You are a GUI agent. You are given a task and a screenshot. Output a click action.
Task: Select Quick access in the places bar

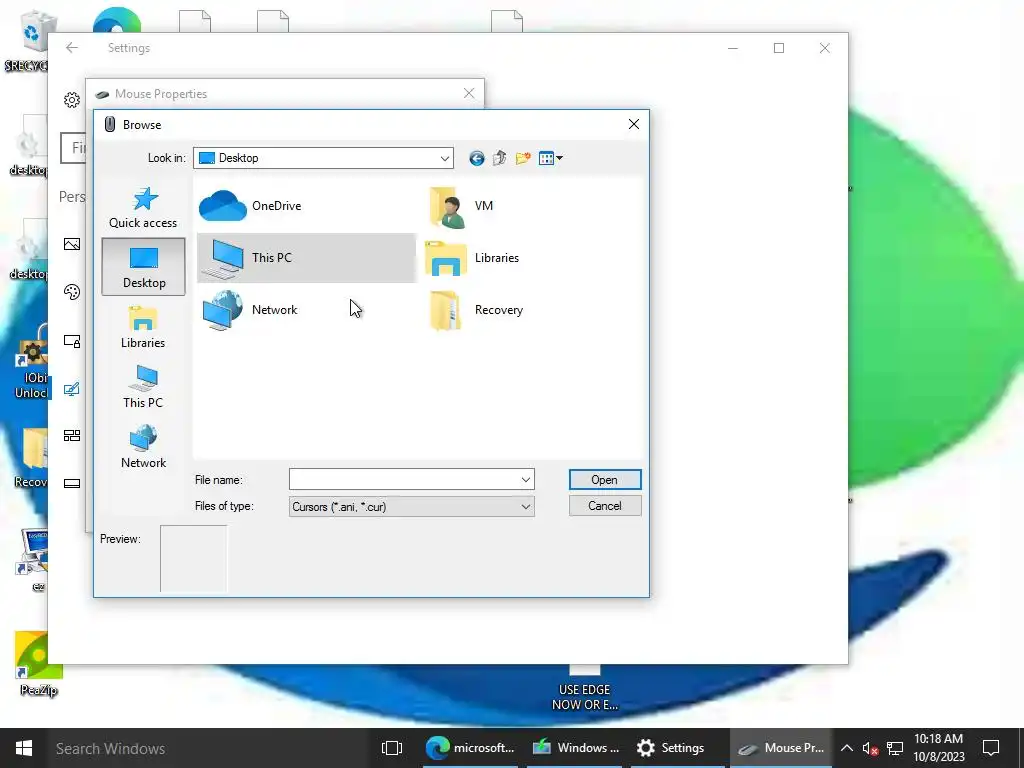(143, 208)
